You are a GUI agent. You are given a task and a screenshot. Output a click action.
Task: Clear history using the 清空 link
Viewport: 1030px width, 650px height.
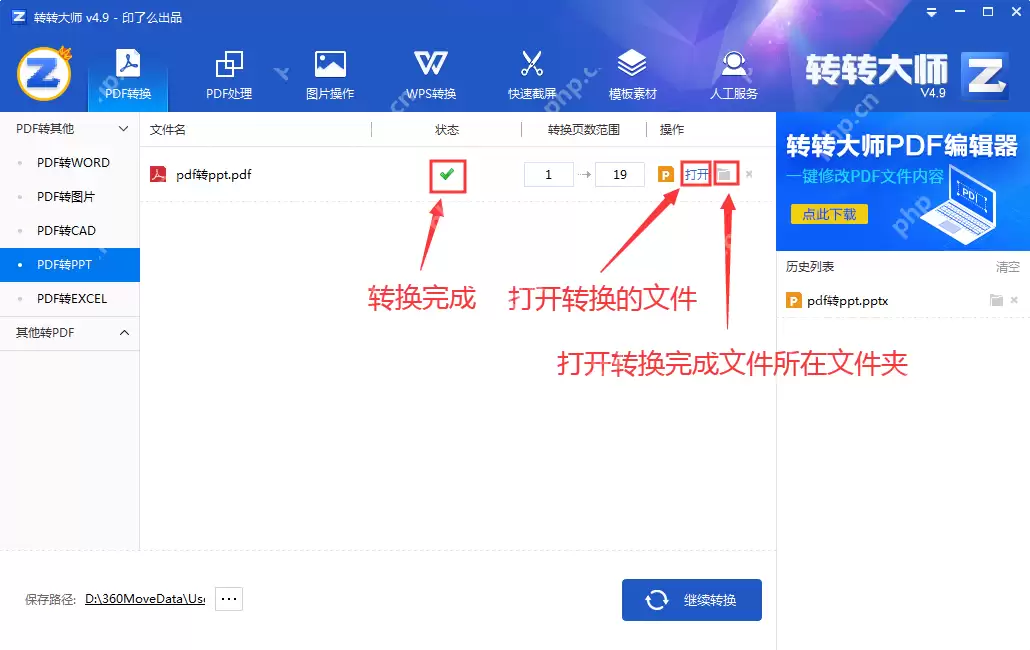point(1009,266)
